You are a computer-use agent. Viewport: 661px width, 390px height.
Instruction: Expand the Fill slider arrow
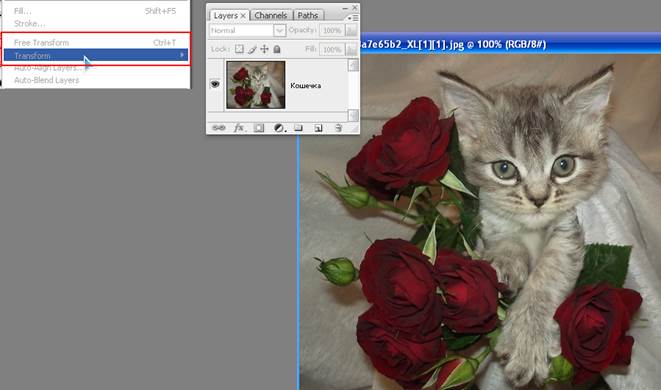[x=351, y=49]
